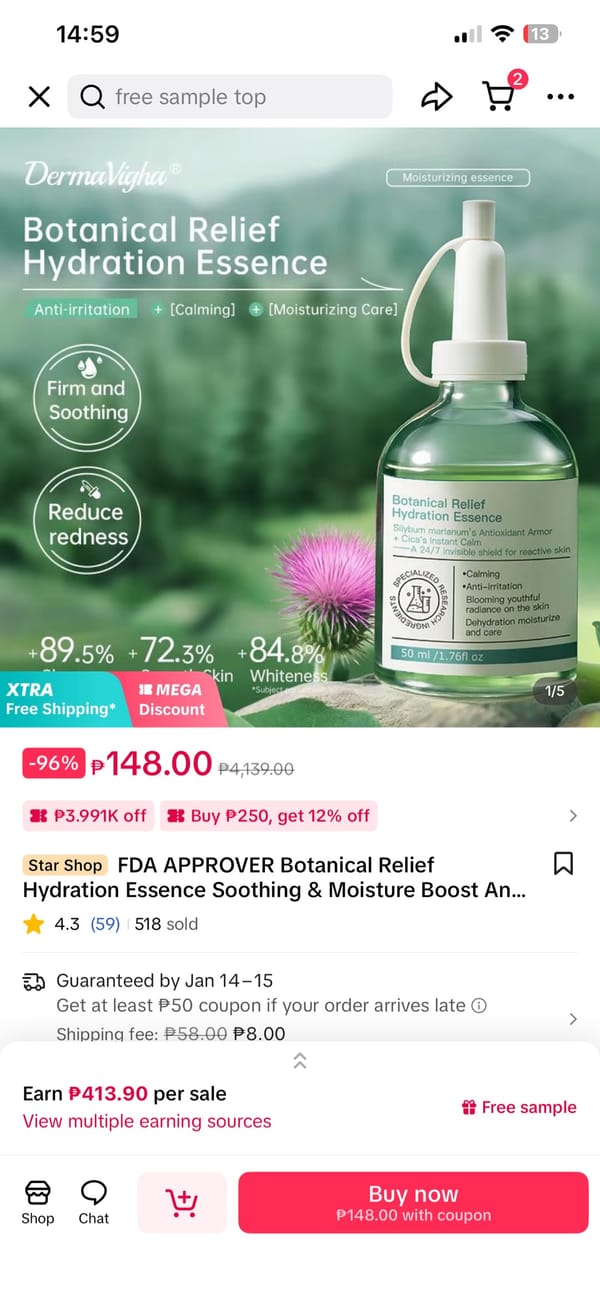Tap the late-arrival coupon info icon
The image size is (600, 1298).
(479, 1005)
